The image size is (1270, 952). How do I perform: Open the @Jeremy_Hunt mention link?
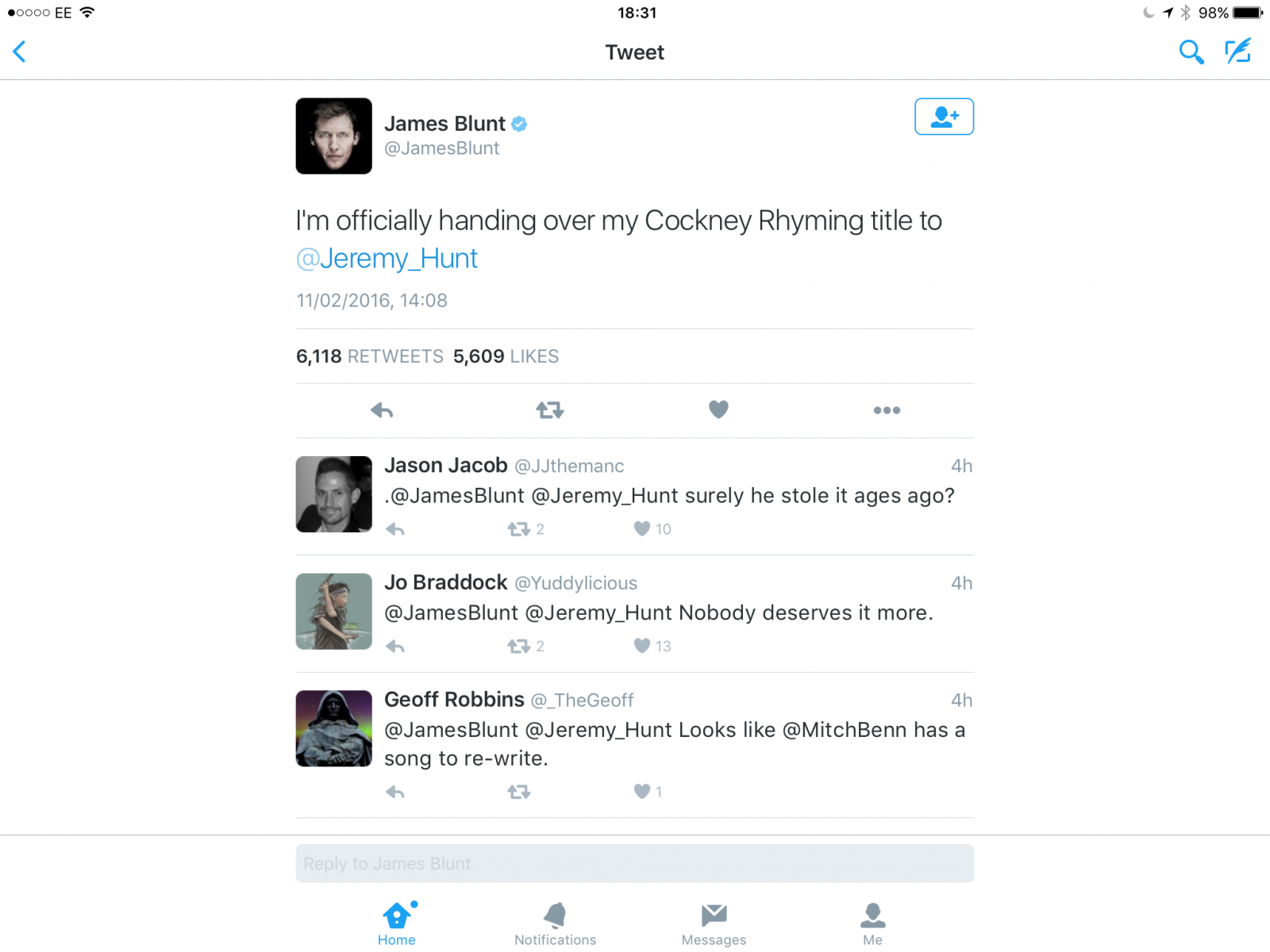click(x=387, y=259)
